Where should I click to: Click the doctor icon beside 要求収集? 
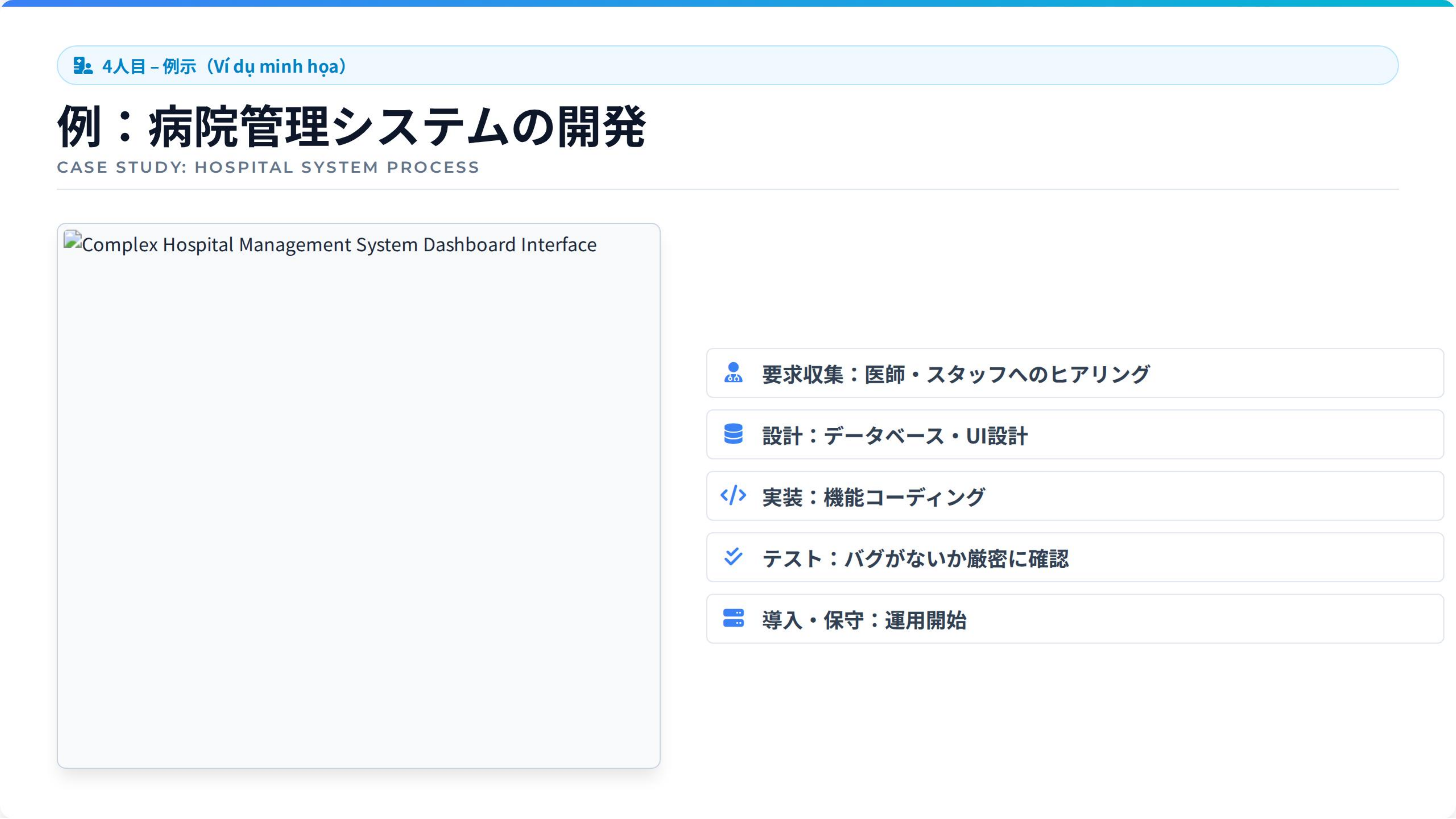(733, 373)
